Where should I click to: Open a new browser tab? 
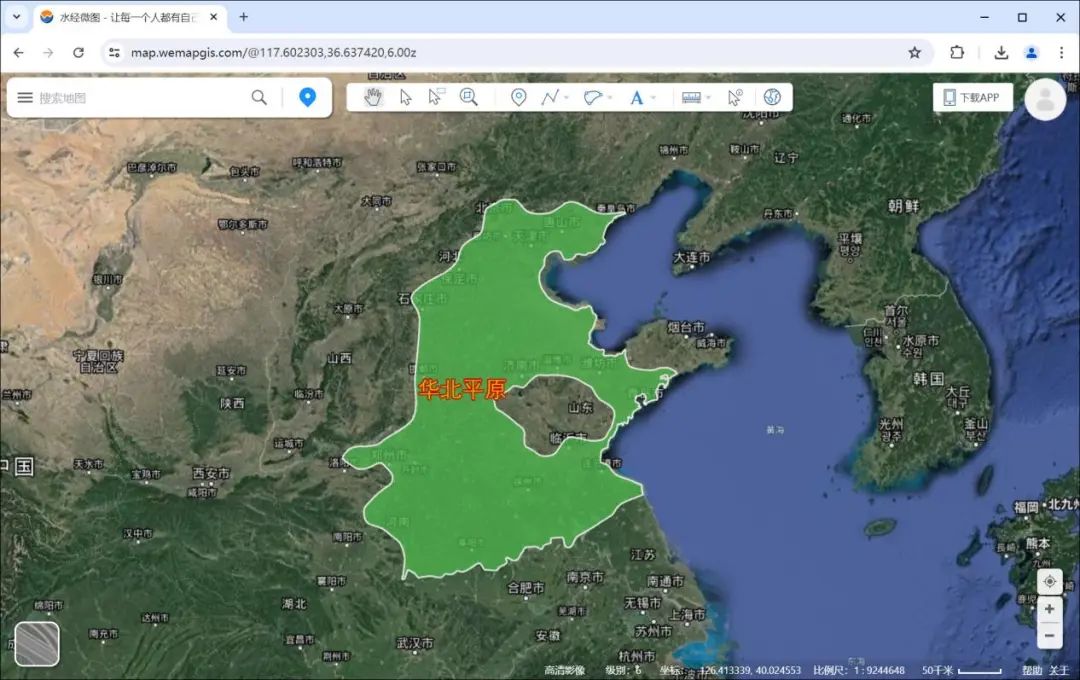243,17
